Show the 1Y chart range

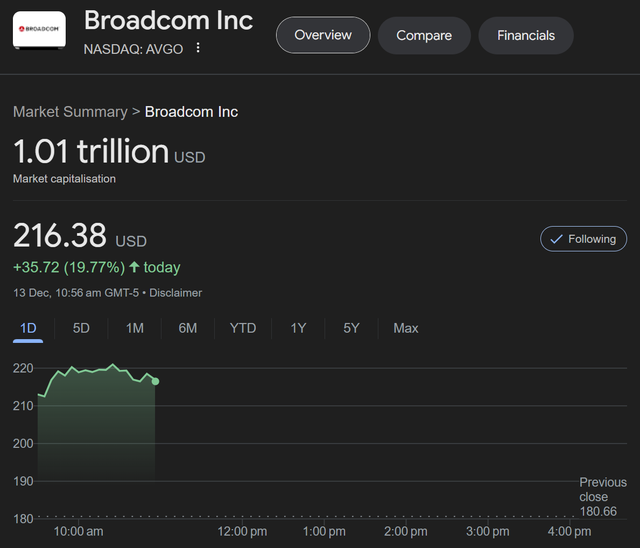[298, 328]
